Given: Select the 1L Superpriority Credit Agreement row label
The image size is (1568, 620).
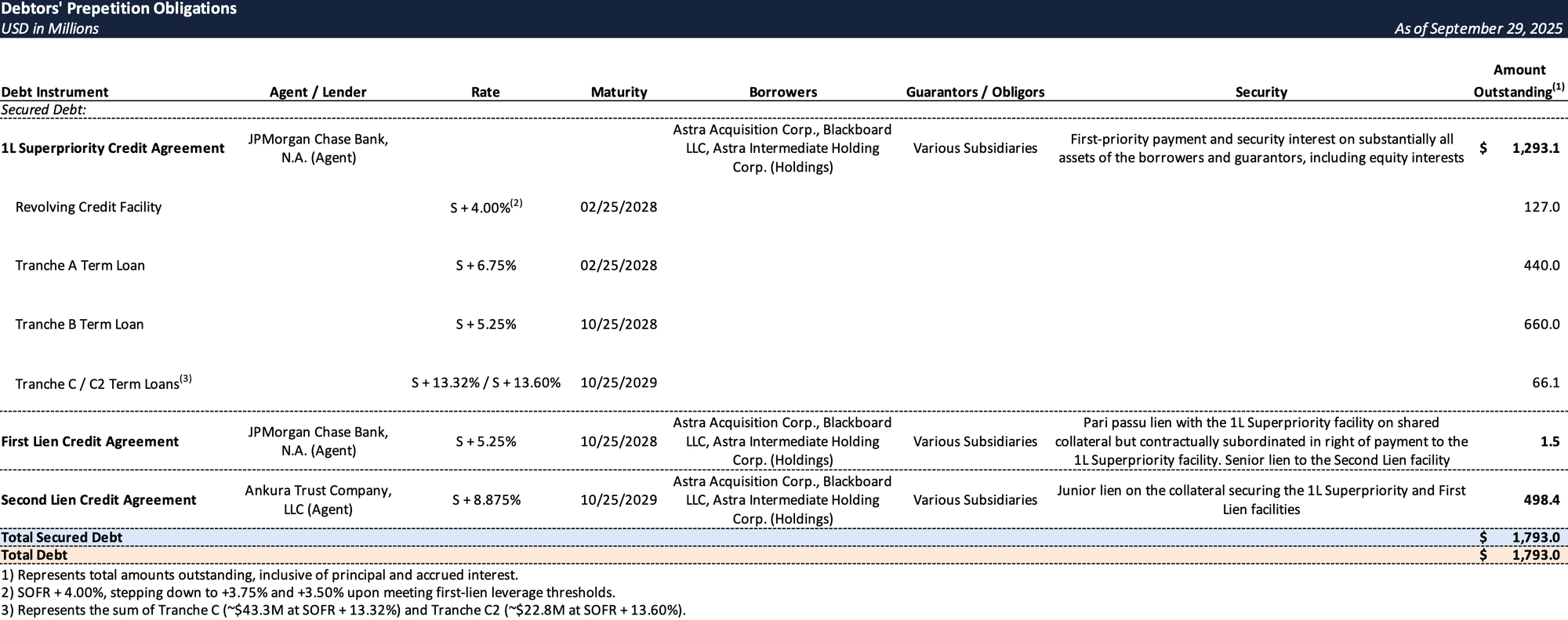Looking at the screenshot, I should (x=113, y=148).
